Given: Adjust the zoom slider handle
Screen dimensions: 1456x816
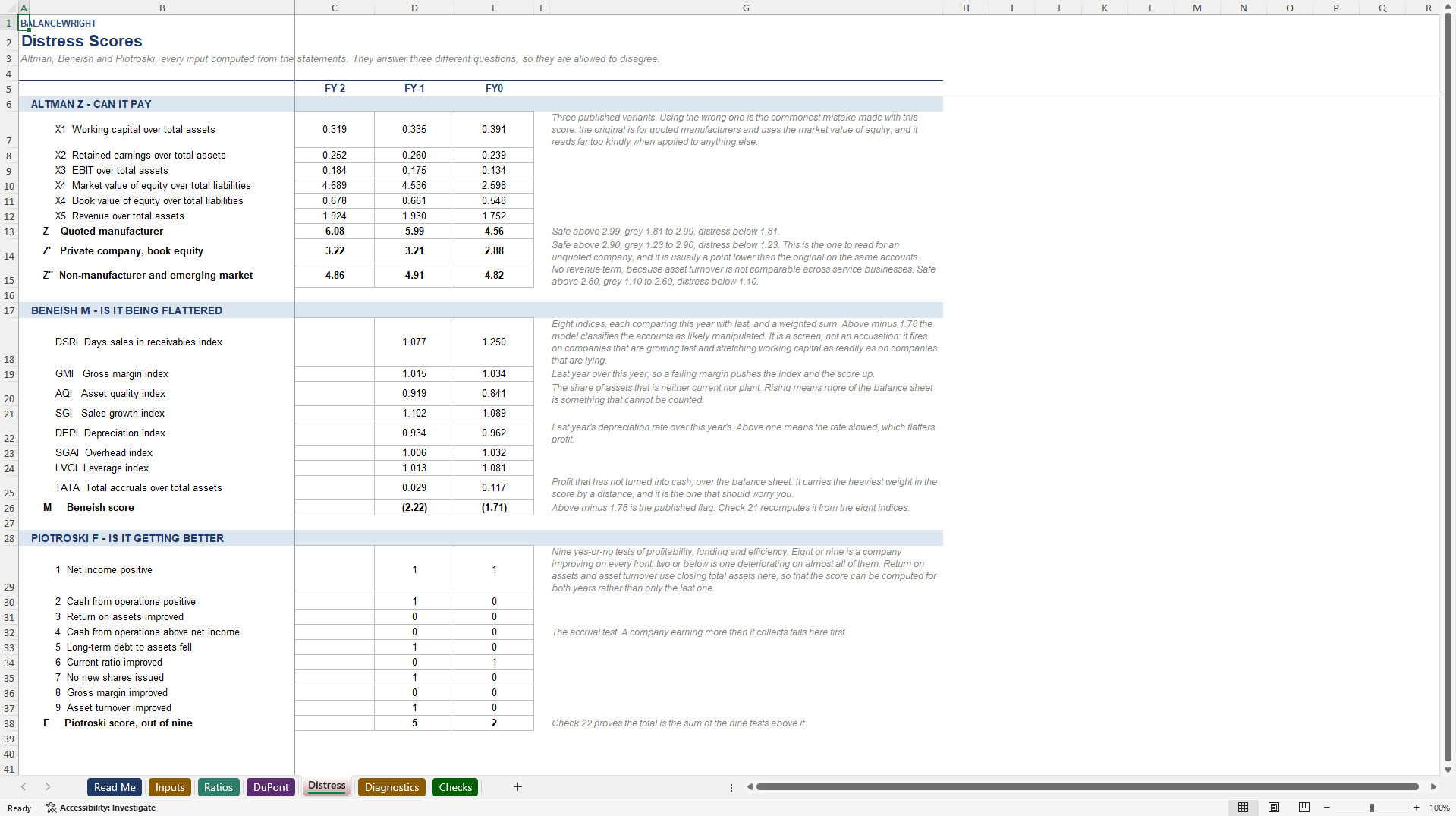Looking at the screenshot, I should 1372,808.
